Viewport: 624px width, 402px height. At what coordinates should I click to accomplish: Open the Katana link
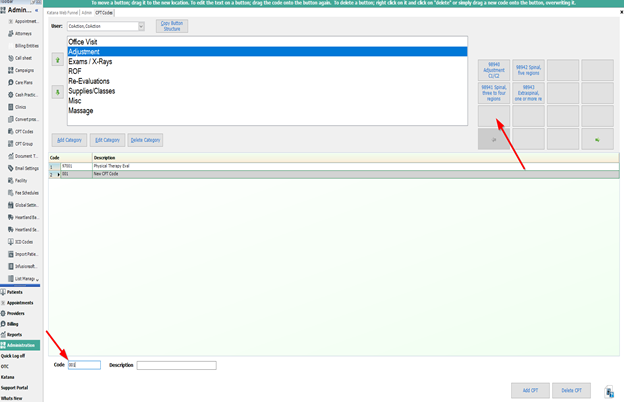(7, 377)
